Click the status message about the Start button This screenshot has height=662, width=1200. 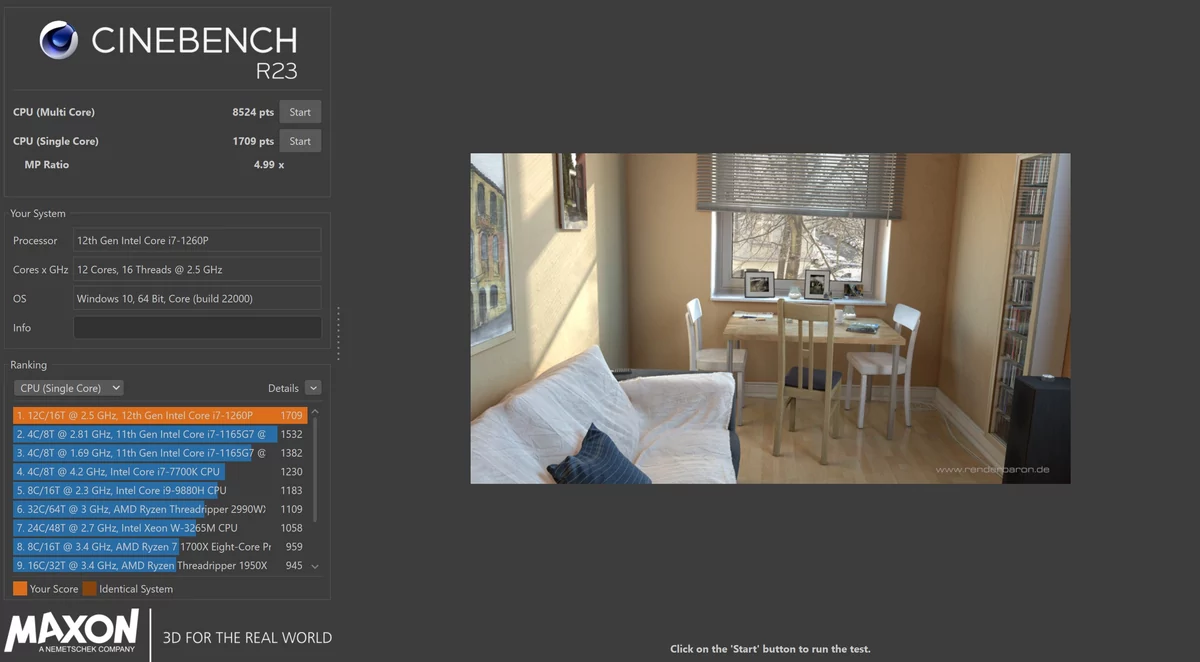770,649
